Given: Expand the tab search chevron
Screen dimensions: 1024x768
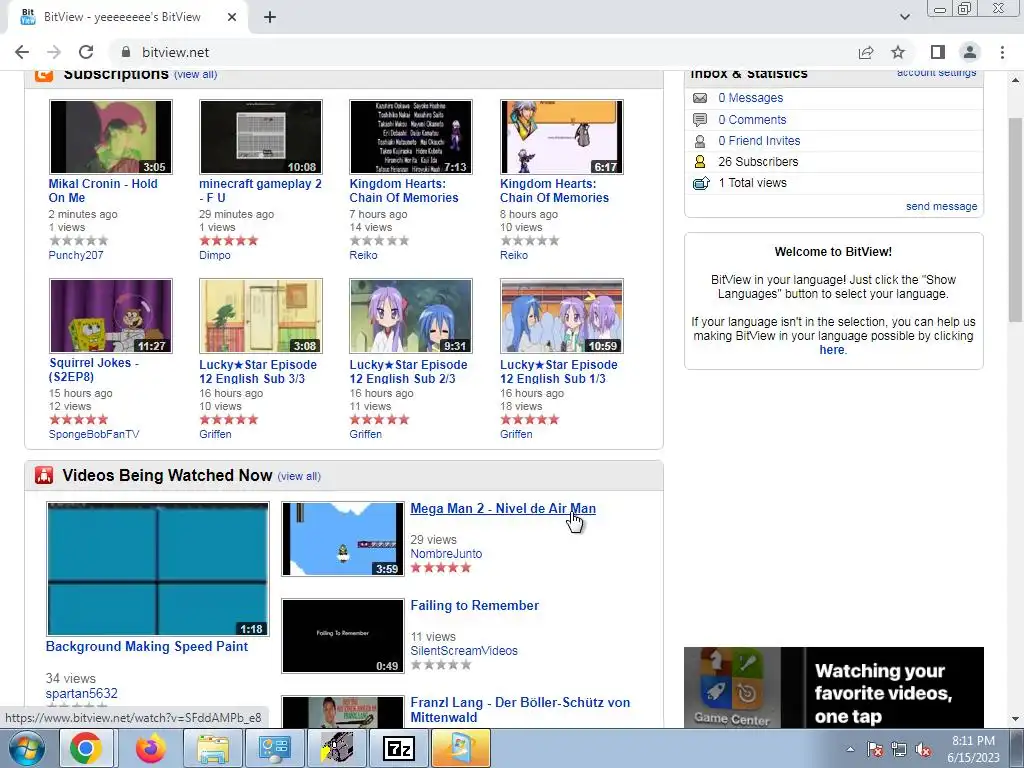Looking at the screenshot, I should coord(904,17).
